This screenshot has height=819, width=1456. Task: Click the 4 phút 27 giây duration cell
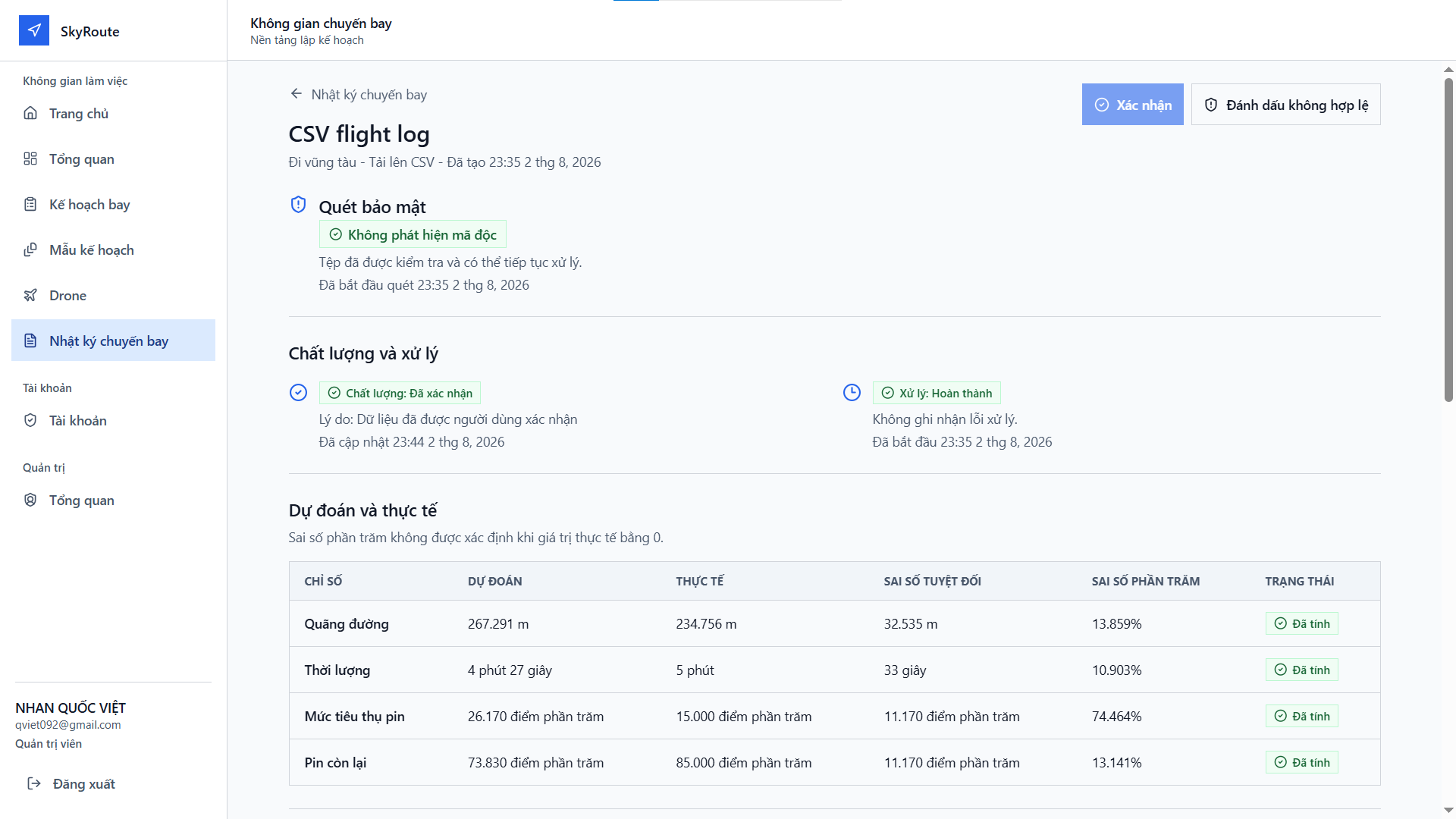coord(510,670)
